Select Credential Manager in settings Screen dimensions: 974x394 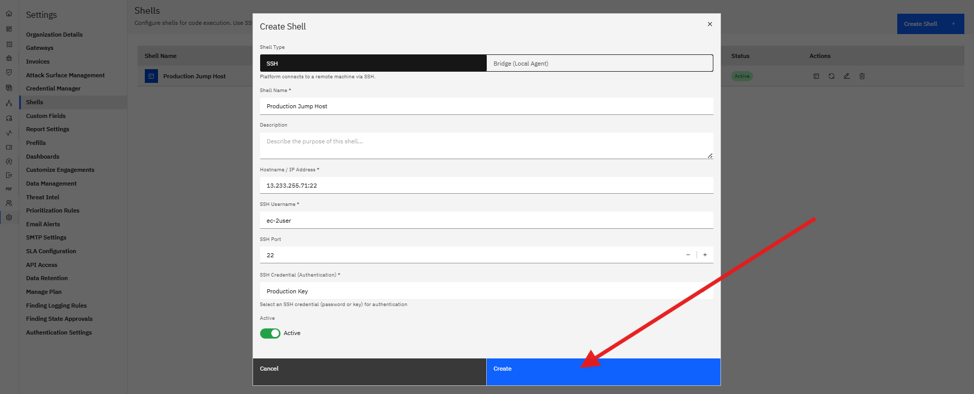pyautogui.click(x=53, y=88)
